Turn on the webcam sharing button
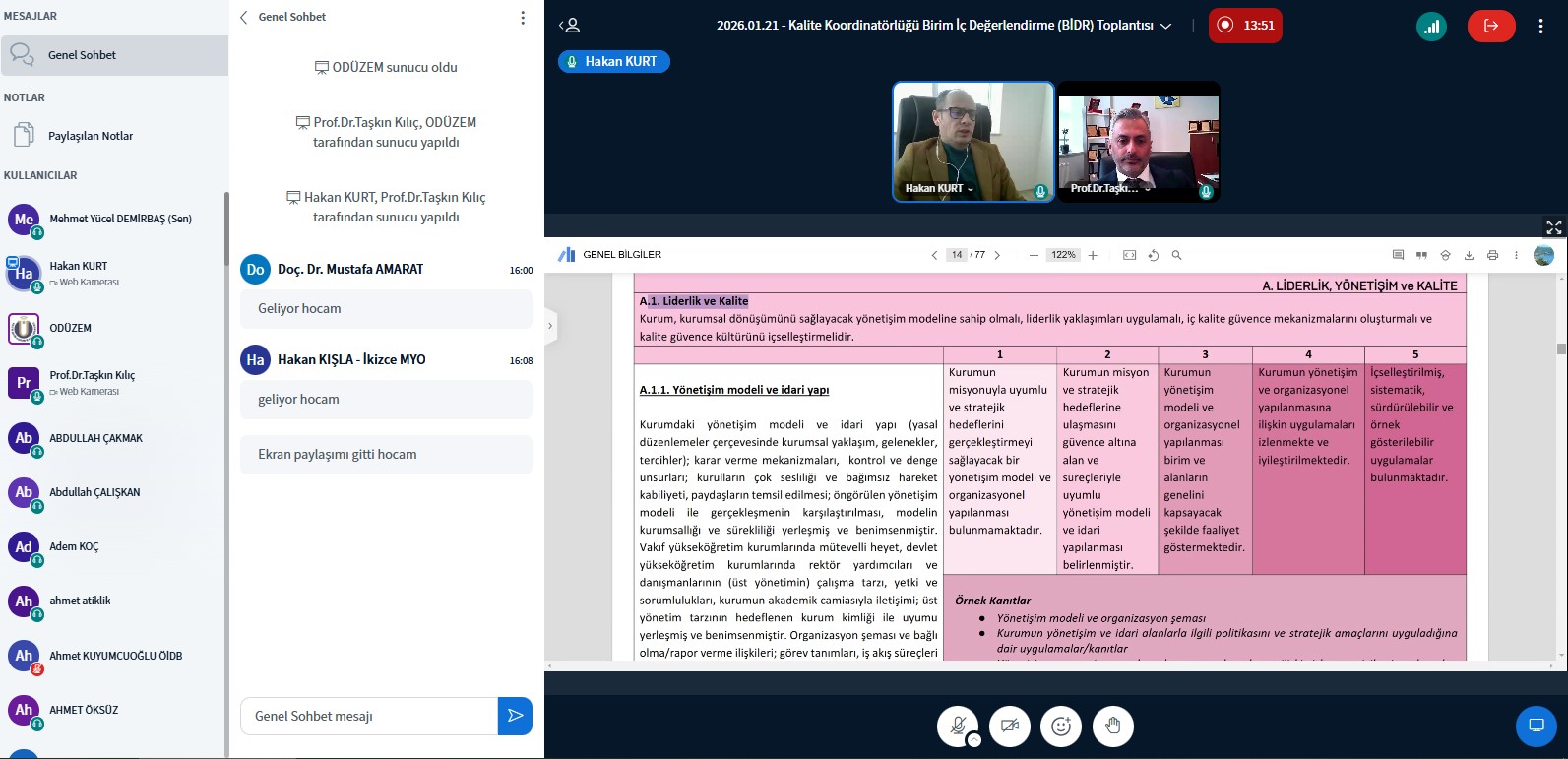This screenshot has height=759, width=1568. [x=1009, y=726]
